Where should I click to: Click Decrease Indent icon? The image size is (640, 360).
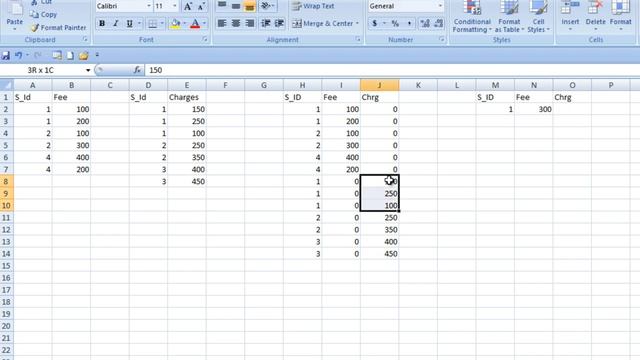[x=266, y=23]
